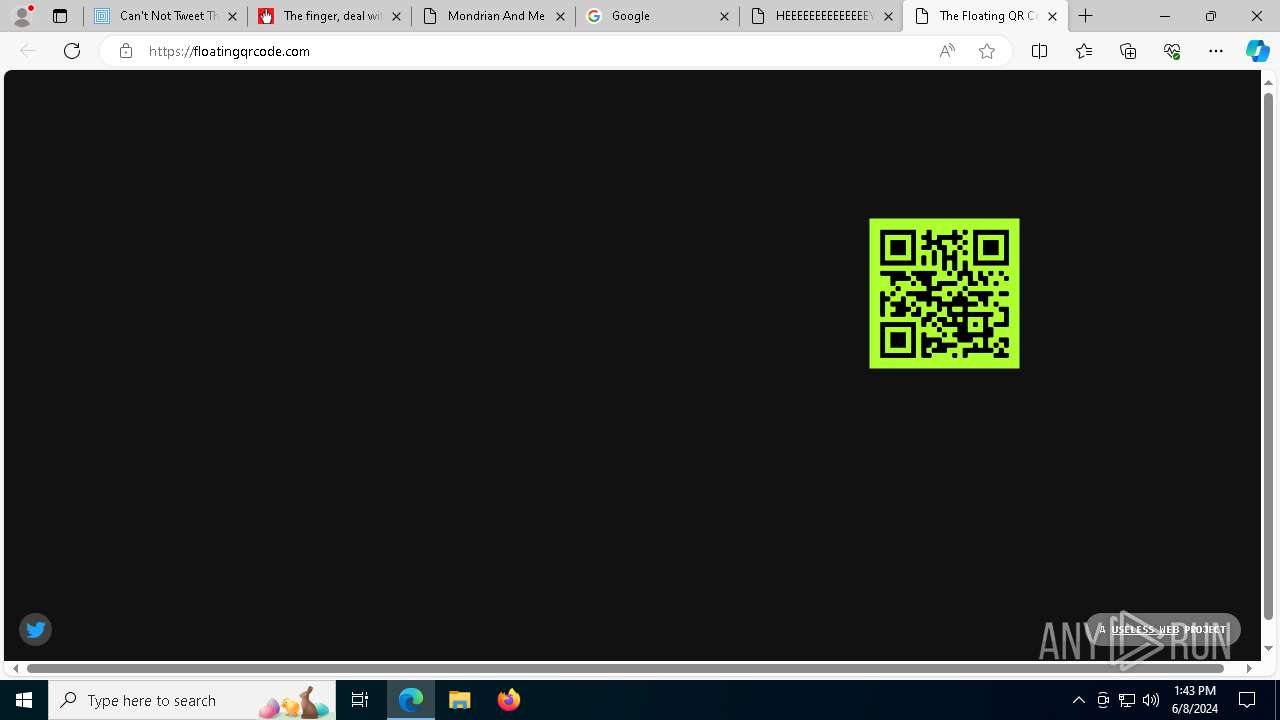Open a new browser tab

[1086, 16]
